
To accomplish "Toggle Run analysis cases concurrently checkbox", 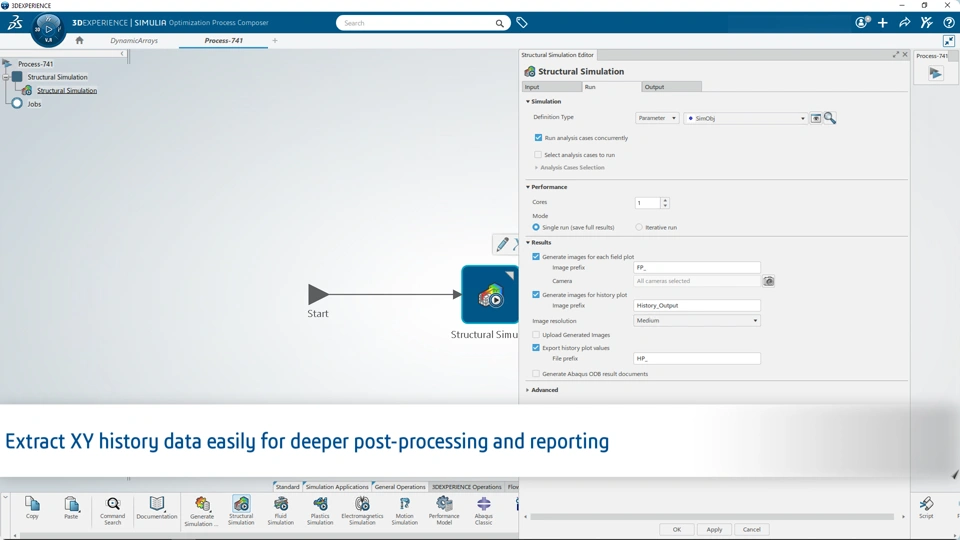I will [538, 138].
